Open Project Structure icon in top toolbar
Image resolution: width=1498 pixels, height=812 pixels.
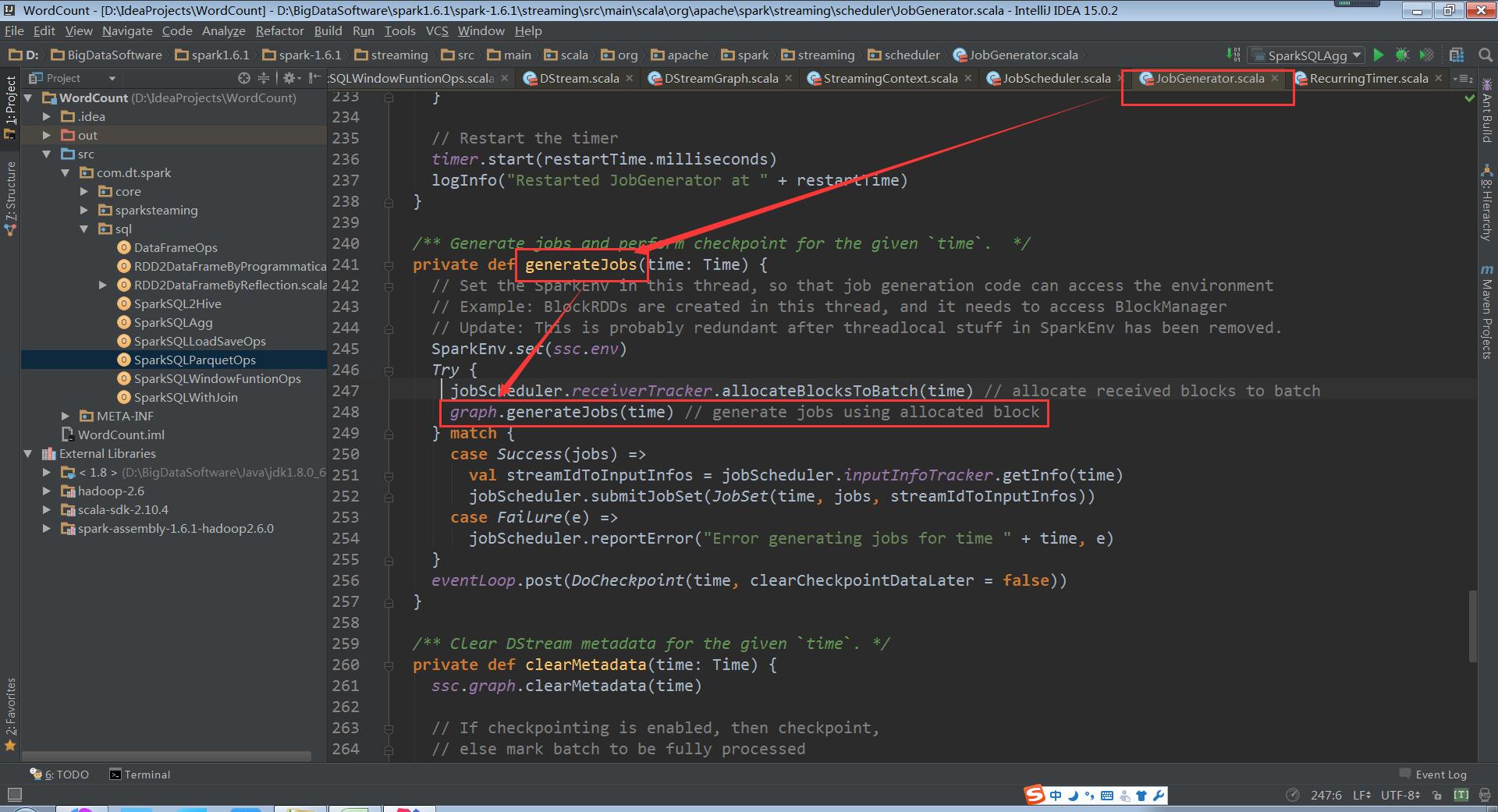coord(1456,55)
